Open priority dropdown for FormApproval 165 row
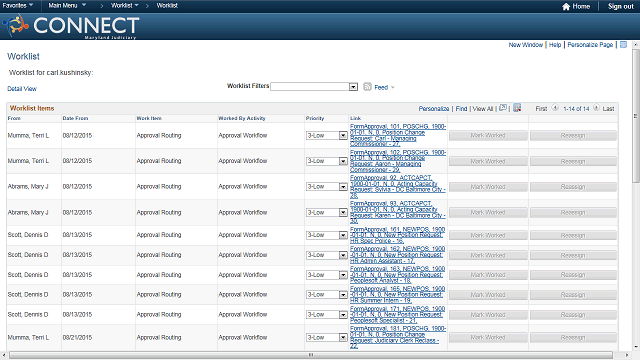 (327, 295)
